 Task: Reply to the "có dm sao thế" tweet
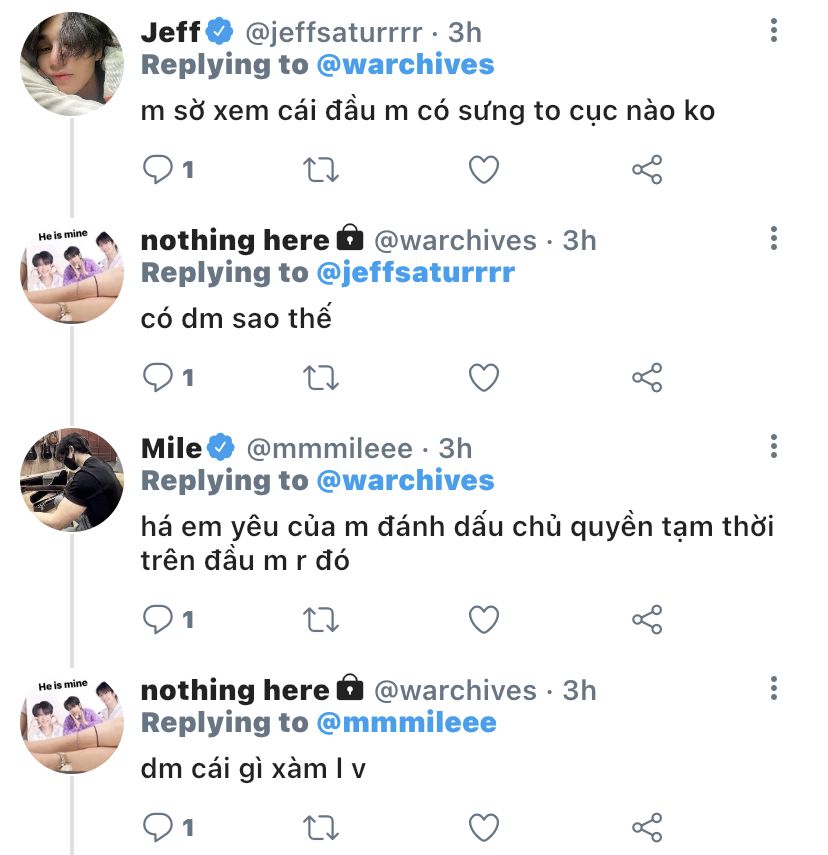tap(158, 377)
